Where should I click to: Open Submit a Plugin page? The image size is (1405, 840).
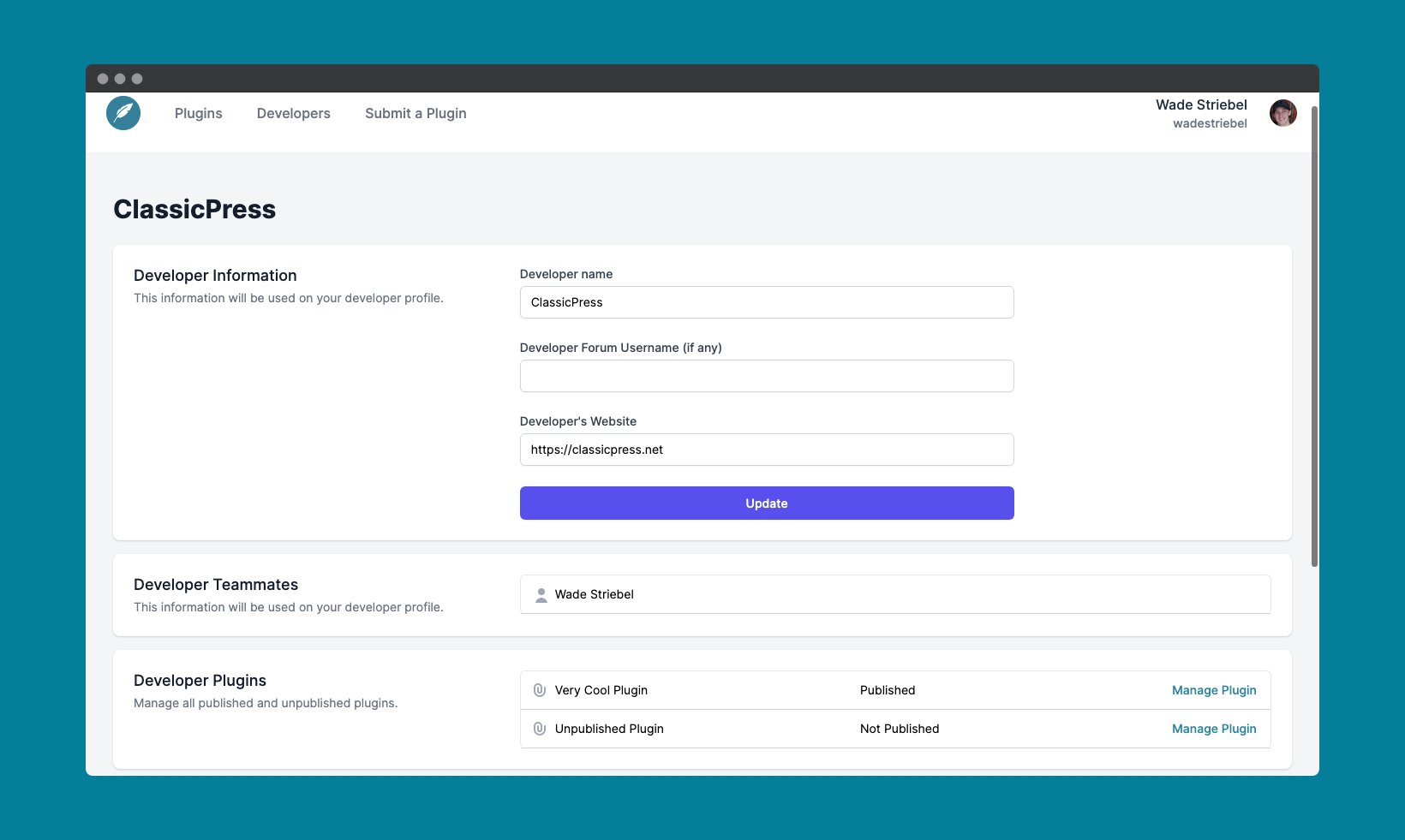pyautogui.click(x=416, y=113)
